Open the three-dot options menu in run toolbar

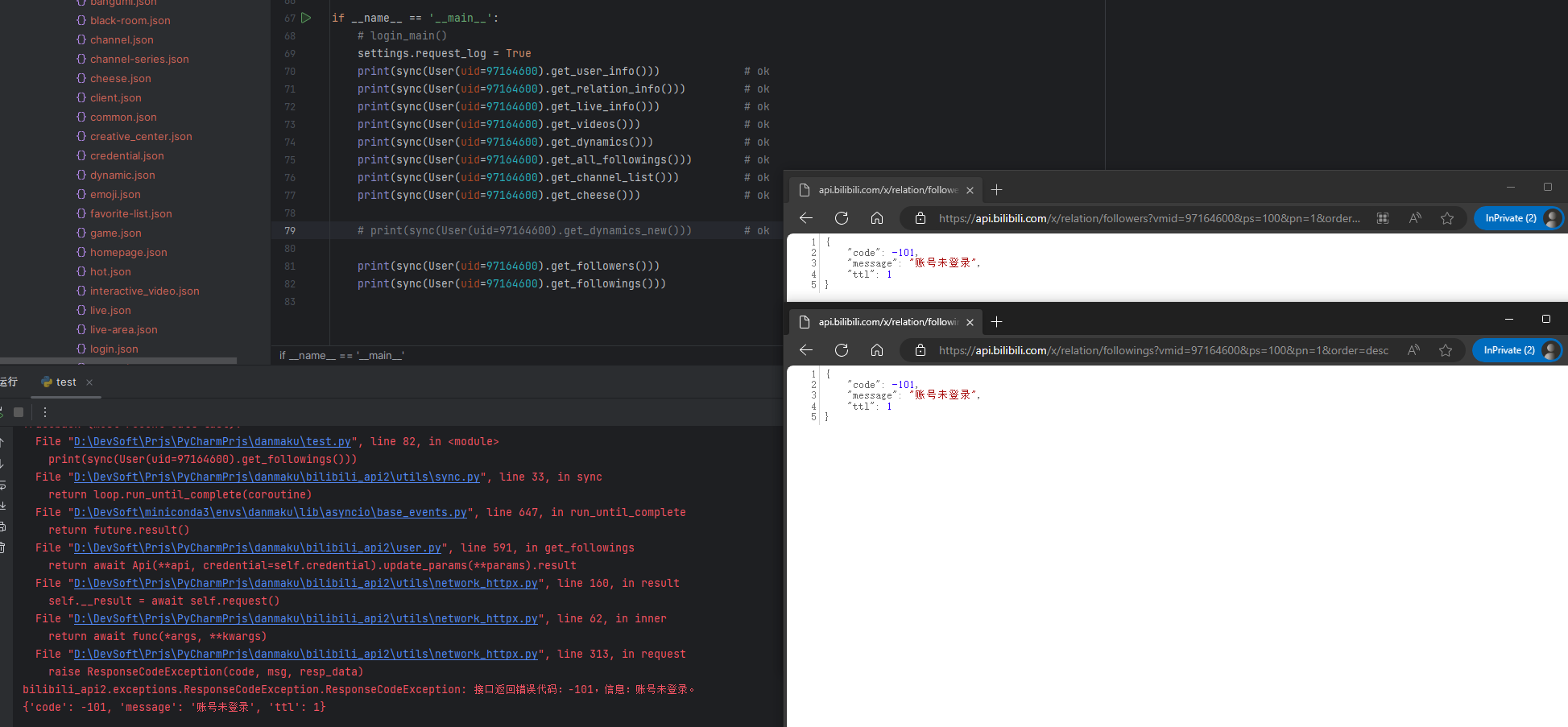click(45, 411)
